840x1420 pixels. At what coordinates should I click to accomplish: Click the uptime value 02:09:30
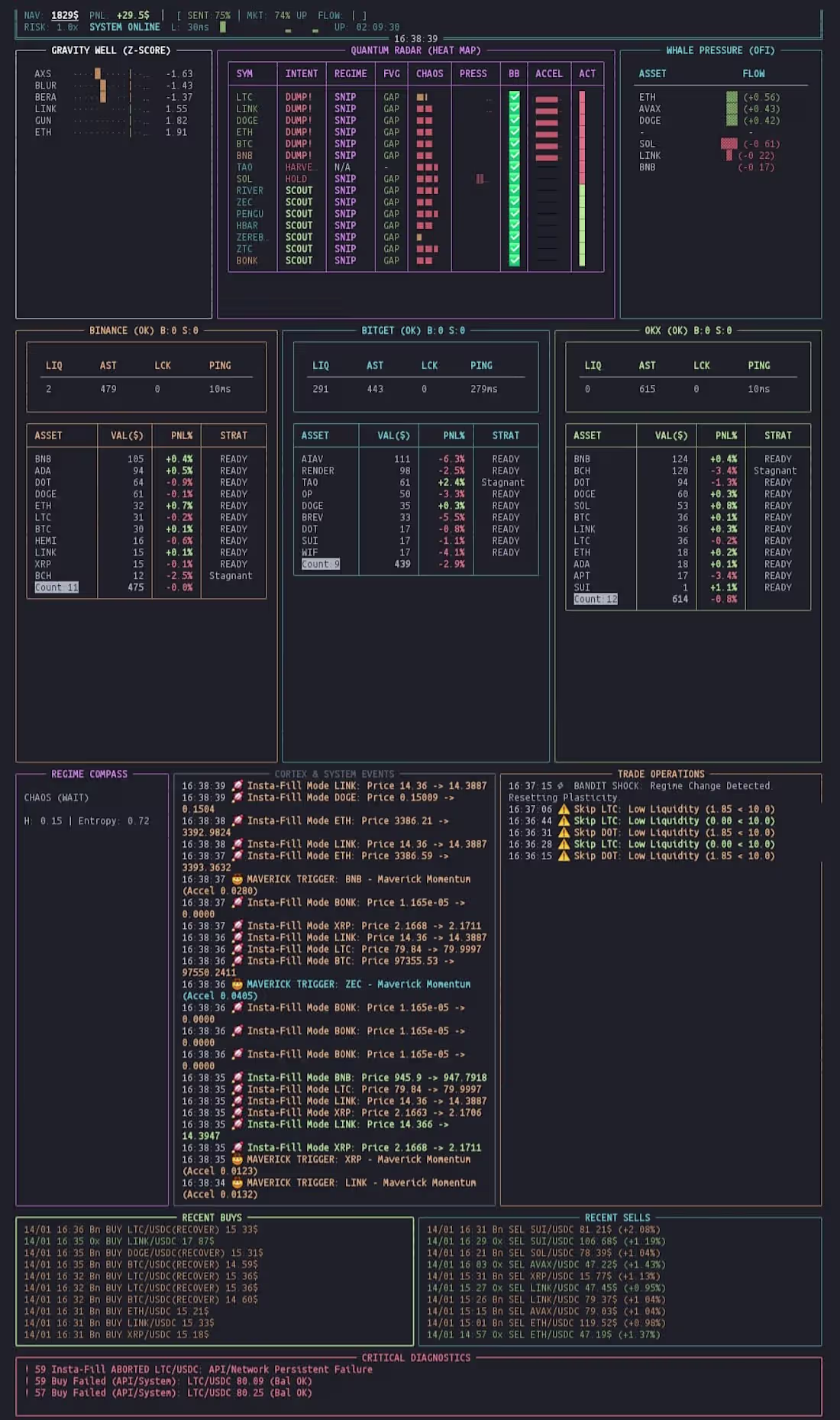coord(378,27)
